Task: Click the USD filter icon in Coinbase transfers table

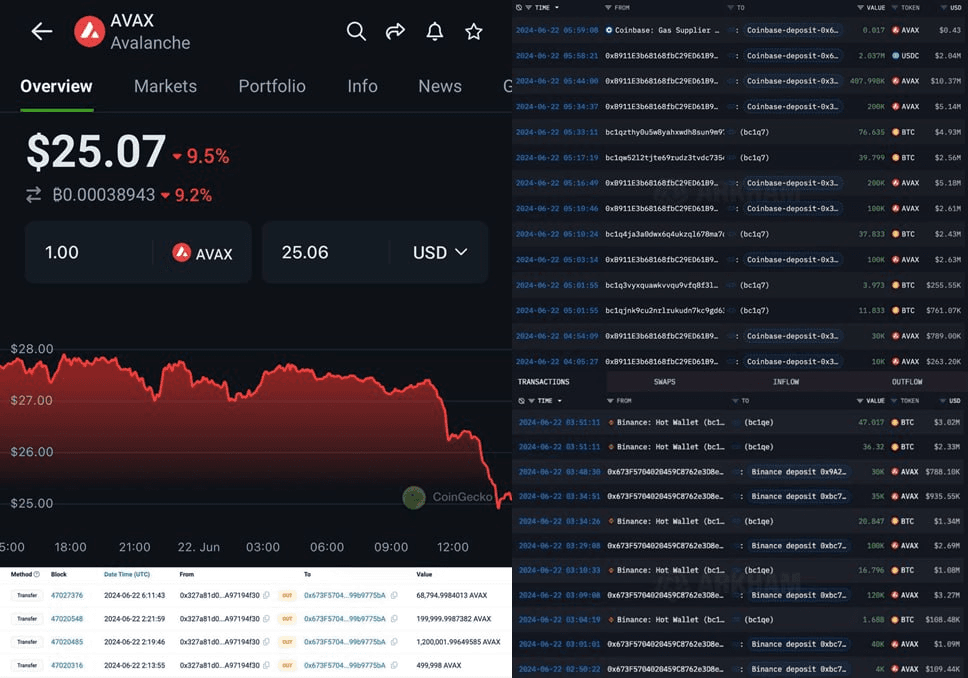Action: [944, 7]
